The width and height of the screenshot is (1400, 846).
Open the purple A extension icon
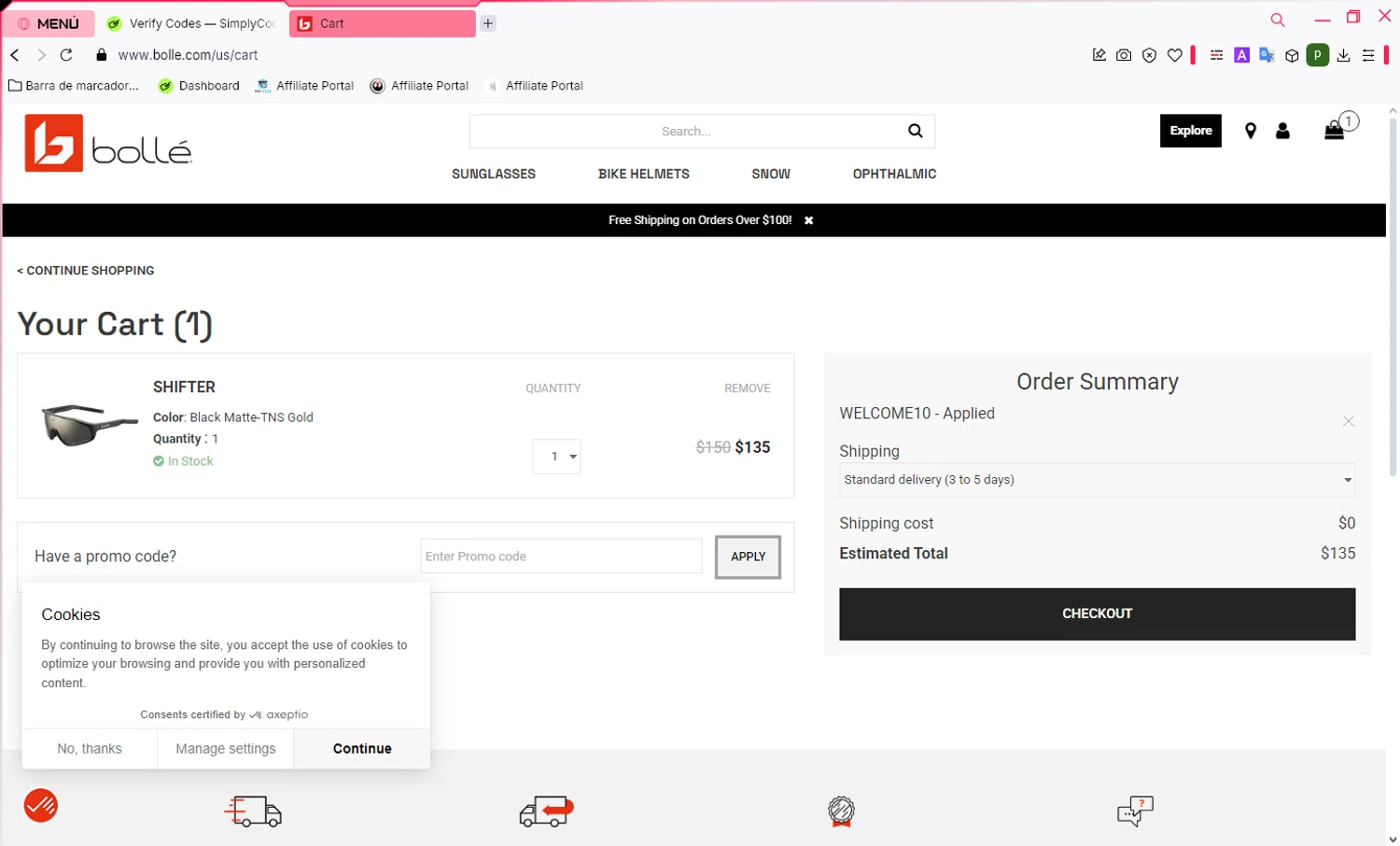click(1241, 55)
